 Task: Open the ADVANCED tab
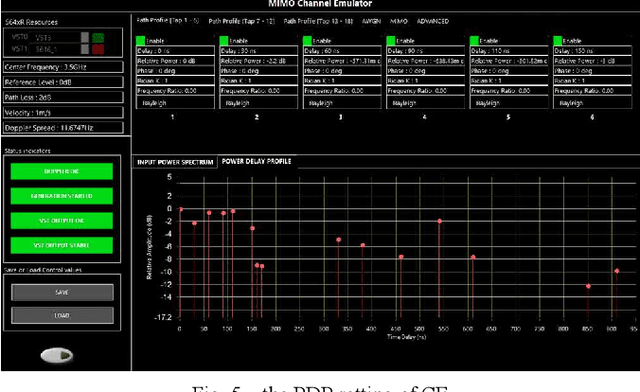tap(433, 21)
